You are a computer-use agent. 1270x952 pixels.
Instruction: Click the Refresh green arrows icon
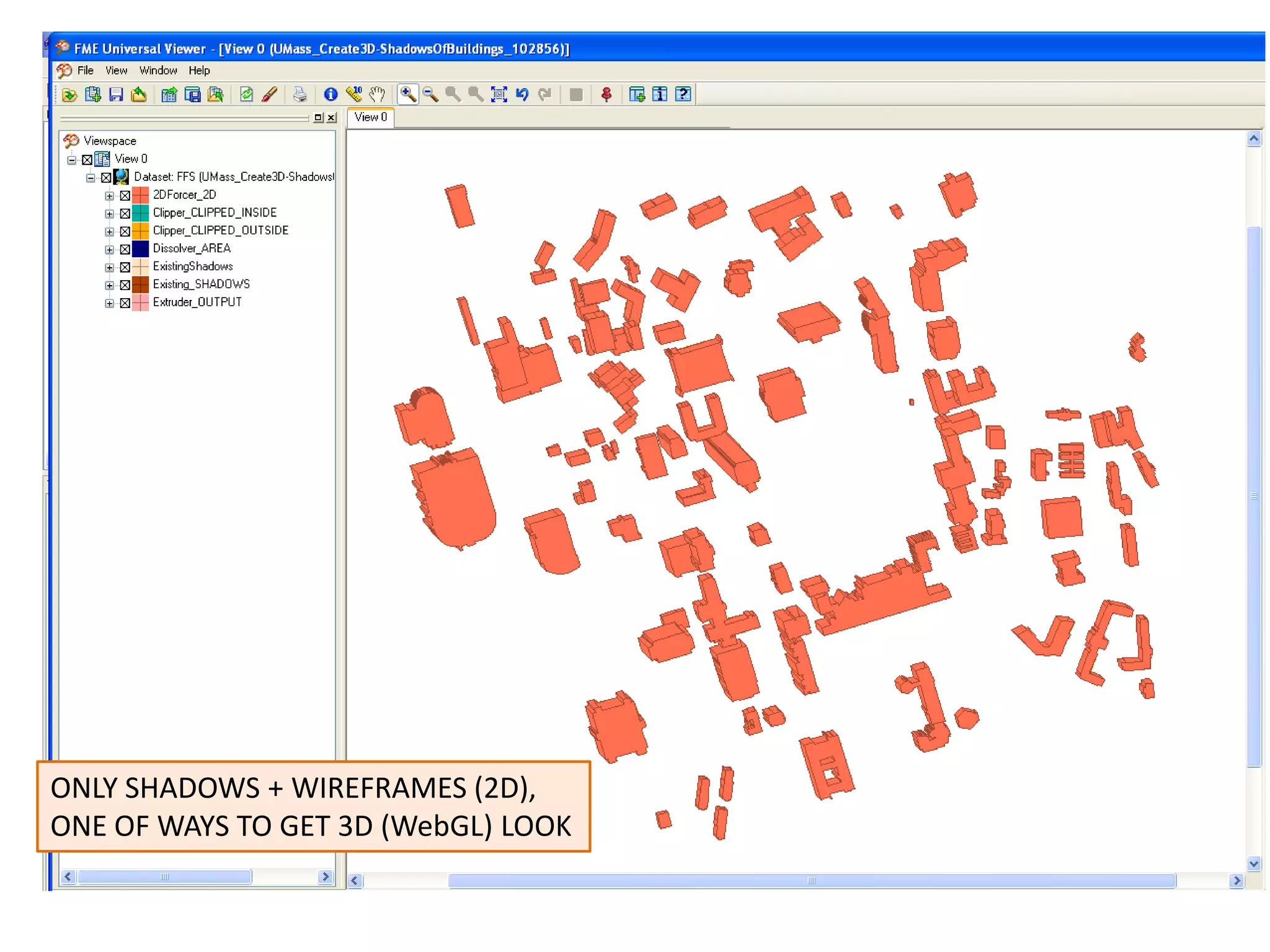click(x=246, y=95)
